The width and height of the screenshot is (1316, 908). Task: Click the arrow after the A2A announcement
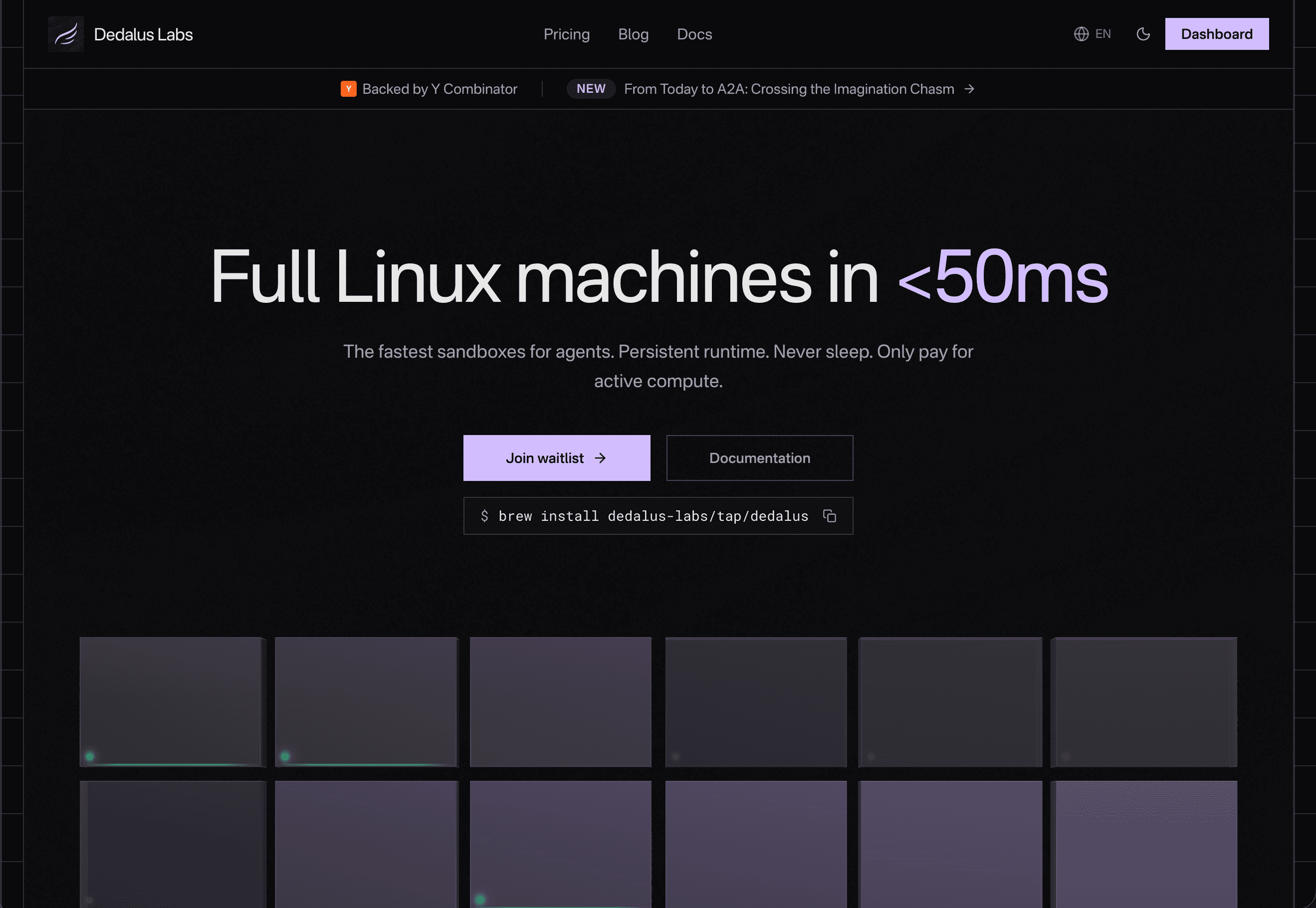(970, 89)
